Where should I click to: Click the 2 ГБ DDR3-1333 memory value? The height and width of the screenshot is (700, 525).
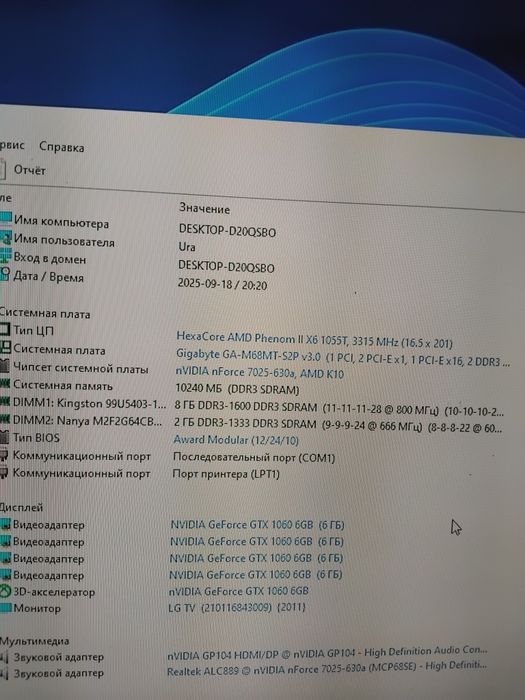click(x=338, y=425)
